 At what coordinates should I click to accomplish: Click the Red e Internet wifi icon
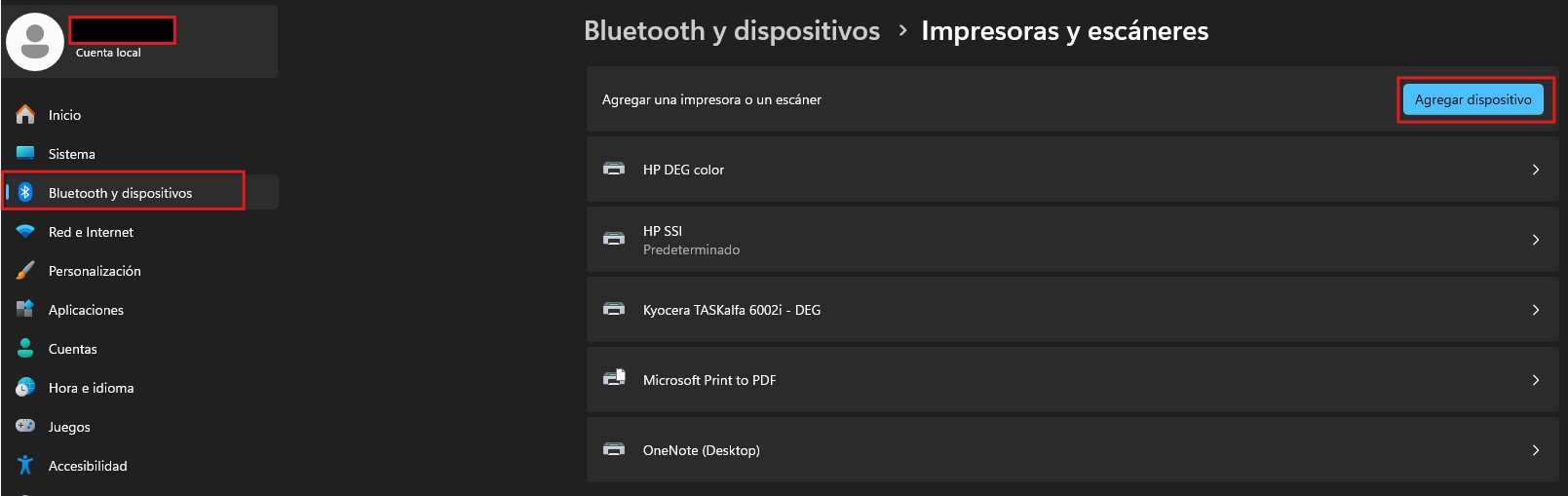25,231
